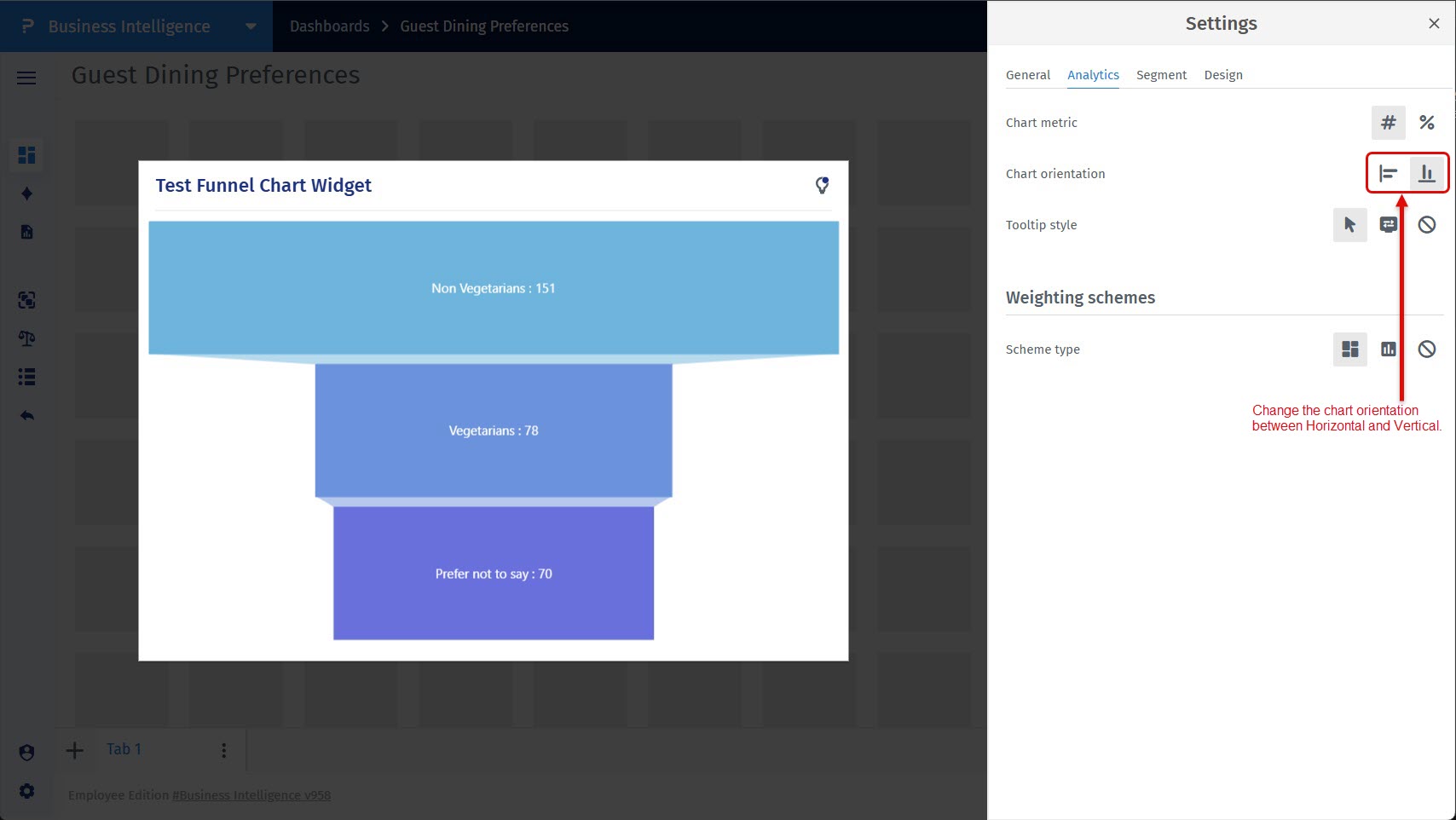Click the list icon in the left sidebar
The image size is (1456, 820).
click(26, 377)
